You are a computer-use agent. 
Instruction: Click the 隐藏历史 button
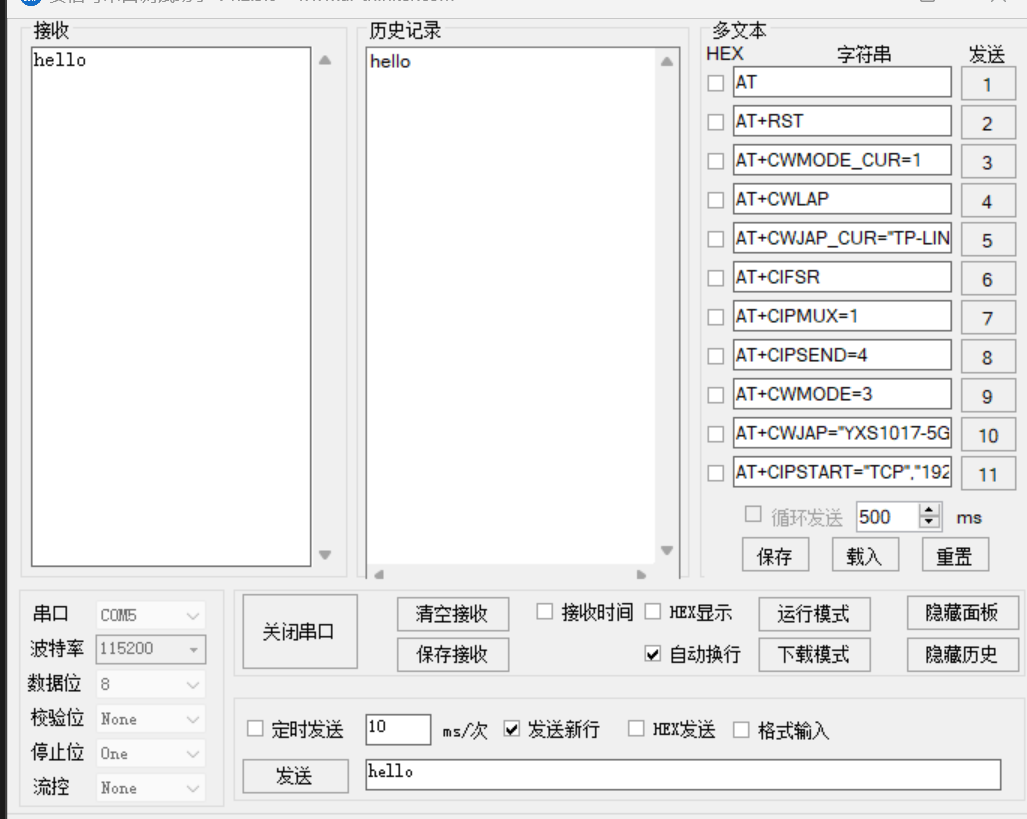[x=963, y=654]
